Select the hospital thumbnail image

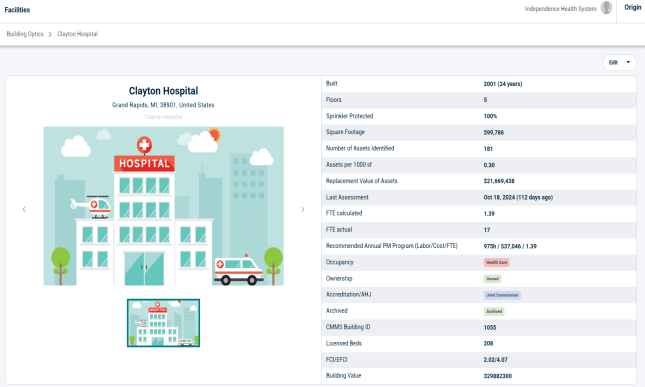click(x=163, y=323)
